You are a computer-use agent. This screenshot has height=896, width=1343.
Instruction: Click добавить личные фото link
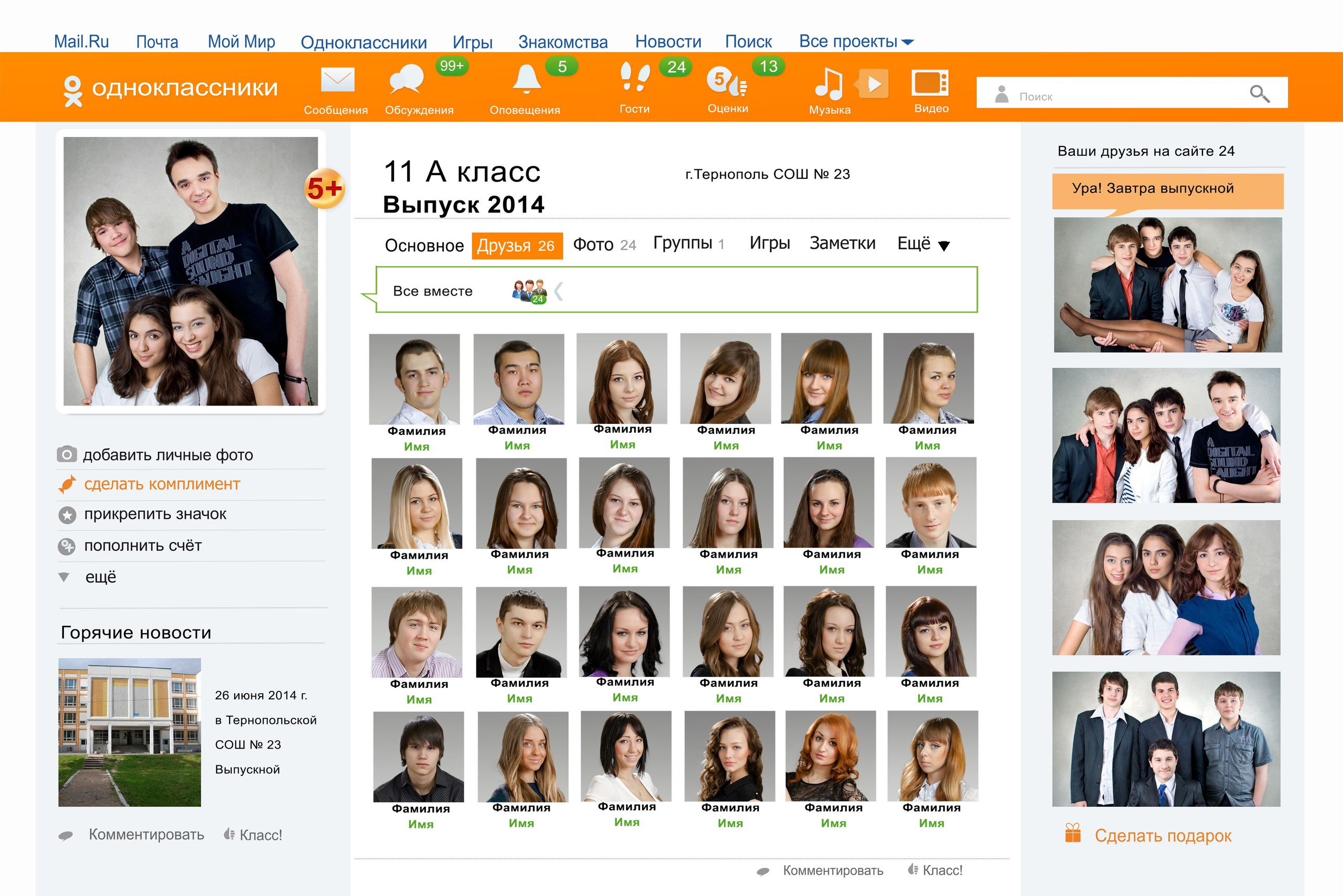point(167,455)
